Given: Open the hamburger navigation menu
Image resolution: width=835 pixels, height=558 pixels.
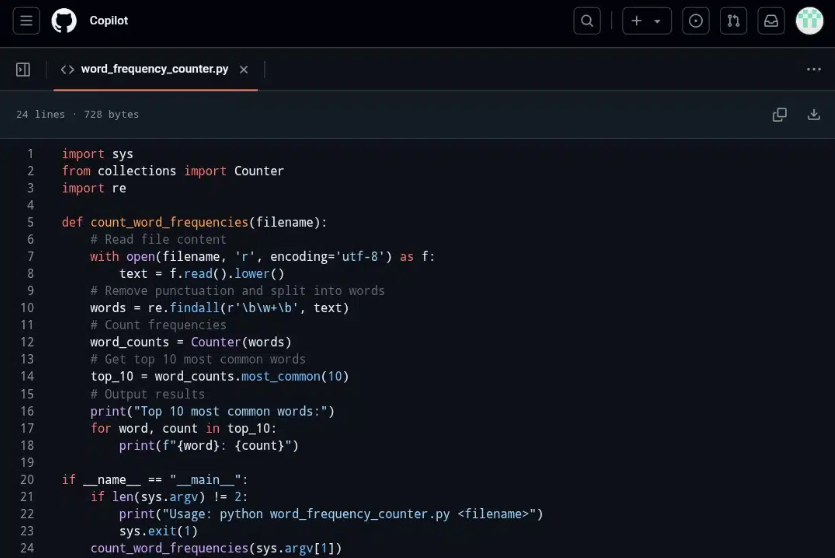Looking at the screenshot, I should click(26, 21).
